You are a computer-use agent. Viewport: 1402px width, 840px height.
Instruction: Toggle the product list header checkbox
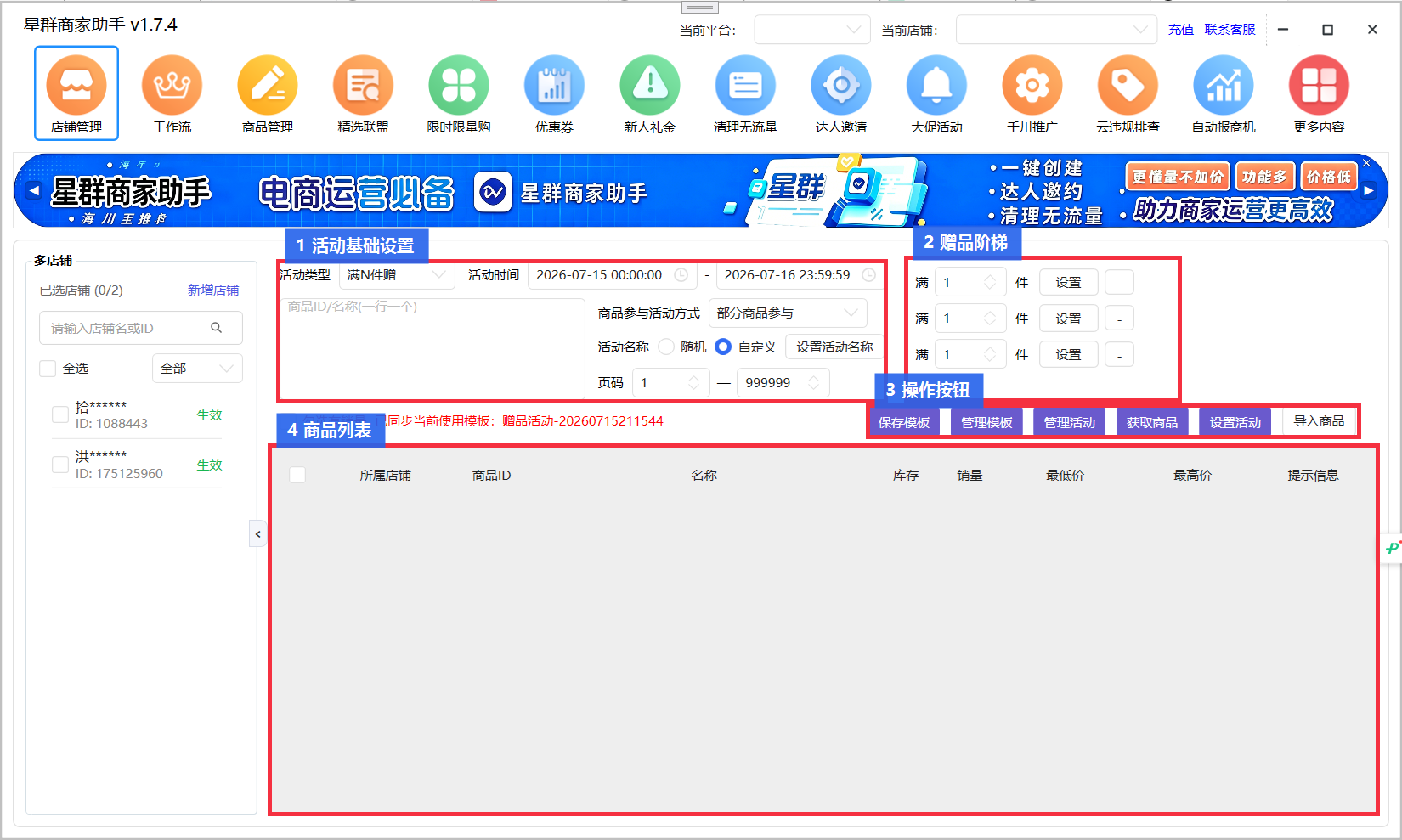click(x=297, y=475)
